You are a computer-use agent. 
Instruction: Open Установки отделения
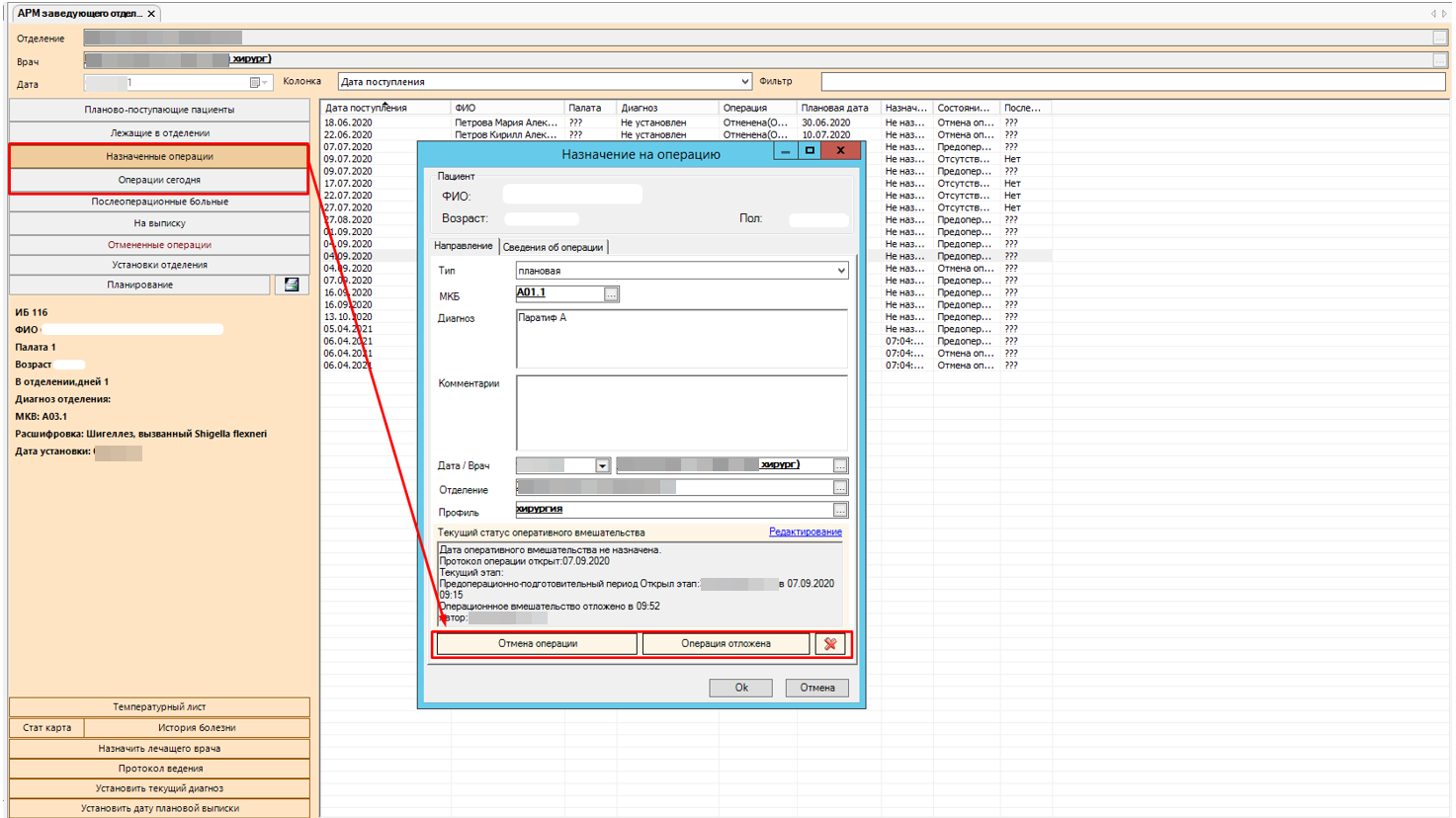point(159,265)
